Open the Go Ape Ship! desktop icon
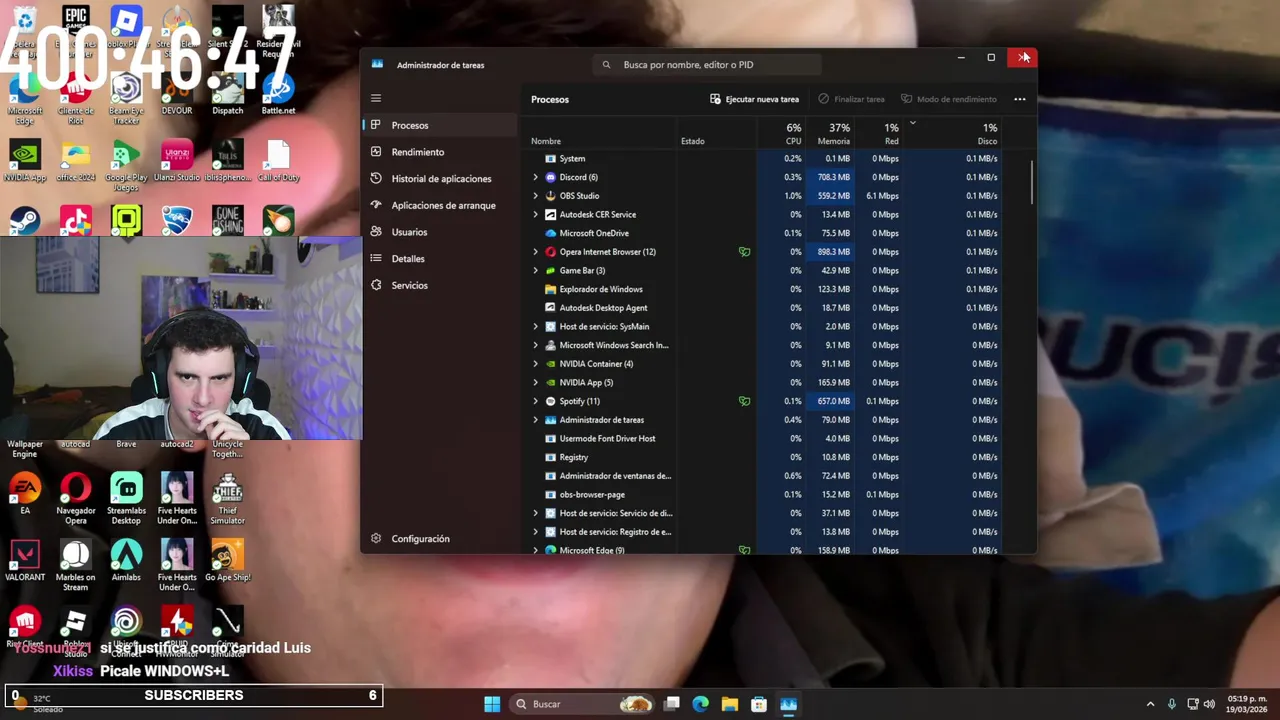 point(227,561)
